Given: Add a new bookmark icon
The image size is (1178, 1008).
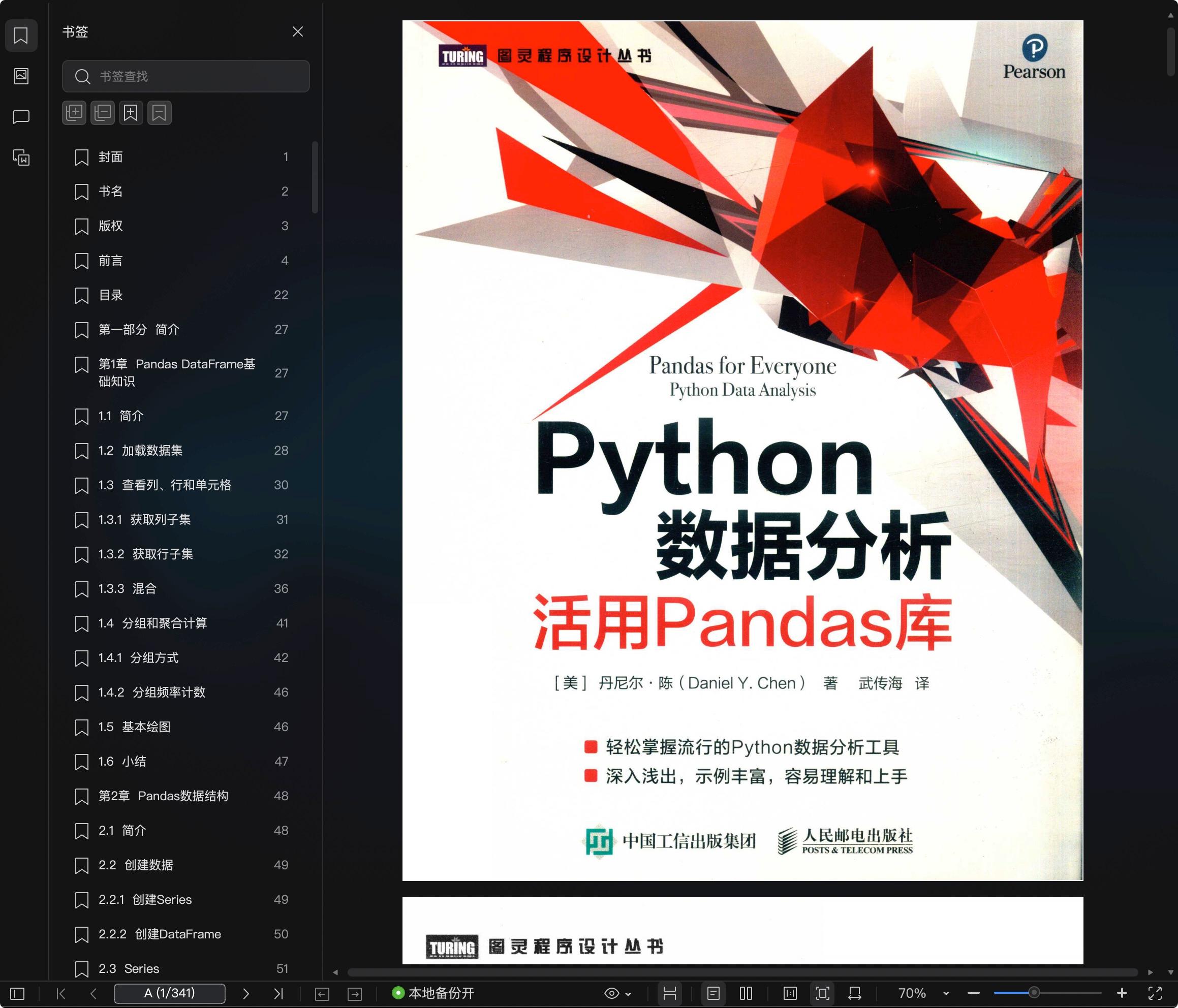Looking at the screenshot, I should click(131, 113).
